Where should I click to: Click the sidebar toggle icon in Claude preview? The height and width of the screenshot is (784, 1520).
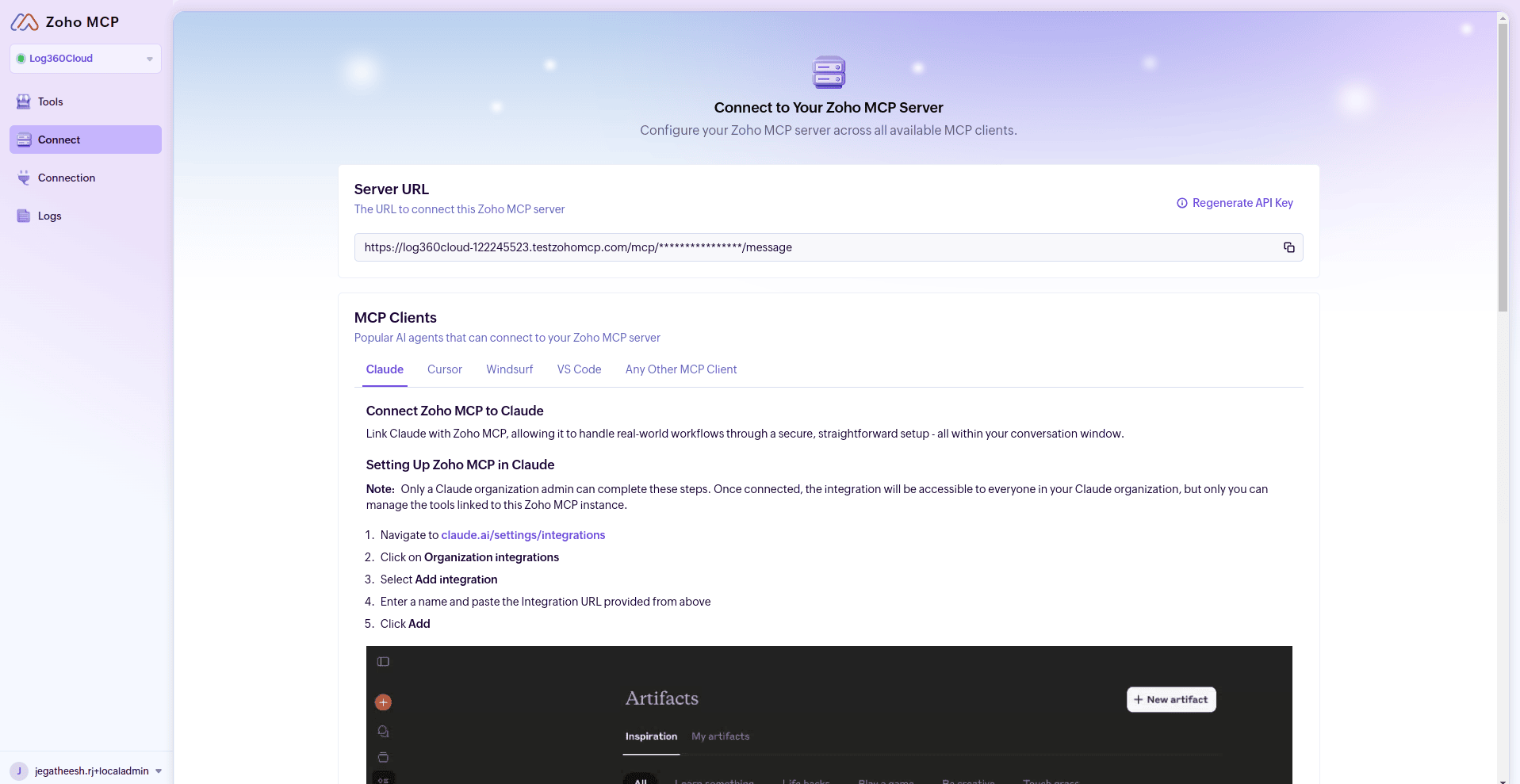(383, 662)
